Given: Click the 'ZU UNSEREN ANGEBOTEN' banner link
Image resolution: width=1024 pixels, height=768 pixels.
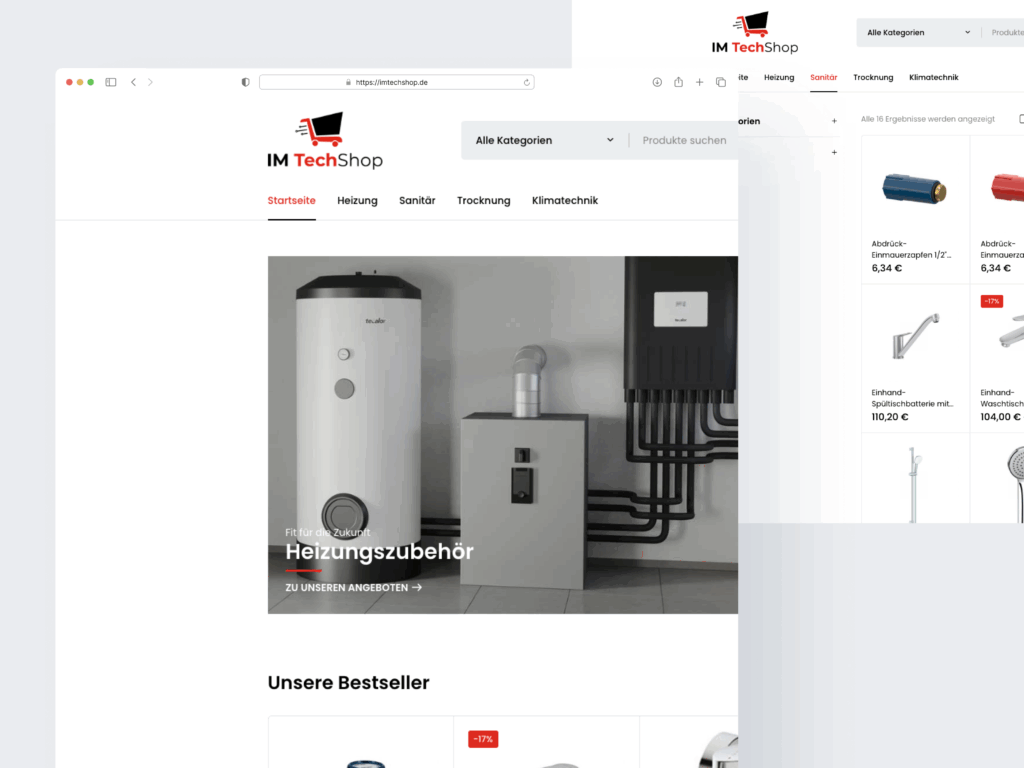Looking at the screenshot, I should [x=353, y=588].
